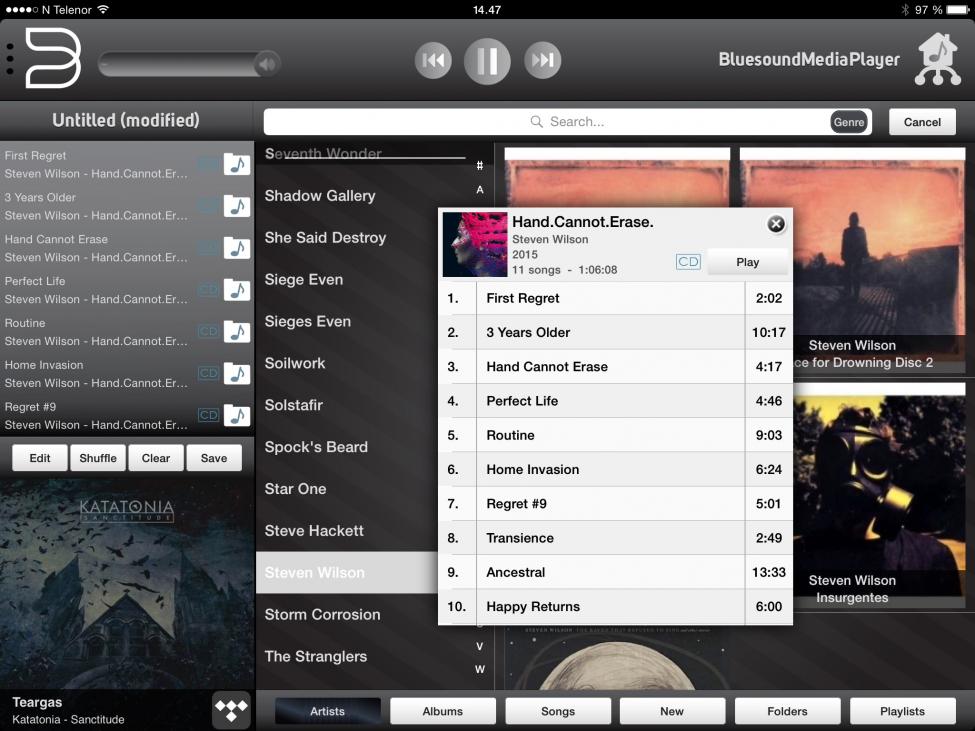Open the Steven Wilson Insurgentes album cover
The height and width of the screenshot is (731, 975).
(879, 497)
